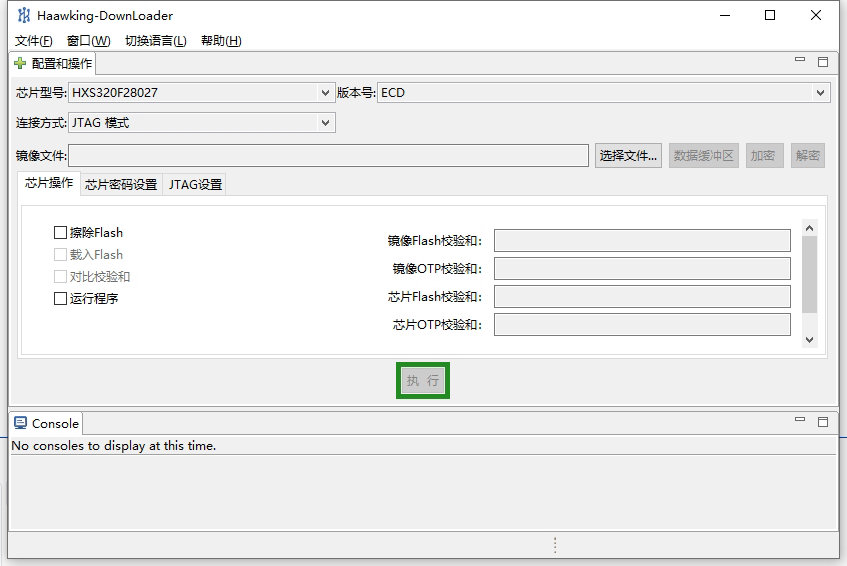
Task: Open the 文件(F) menu
Action: point(33,41)
